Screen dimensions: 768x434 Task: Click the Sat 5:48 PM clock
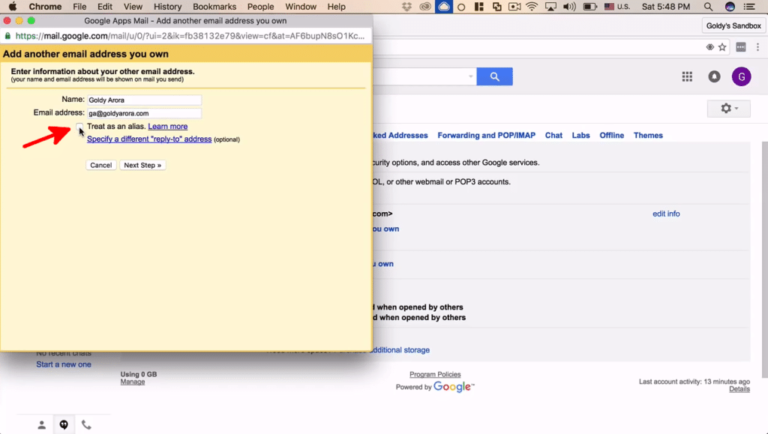(666, 7)
